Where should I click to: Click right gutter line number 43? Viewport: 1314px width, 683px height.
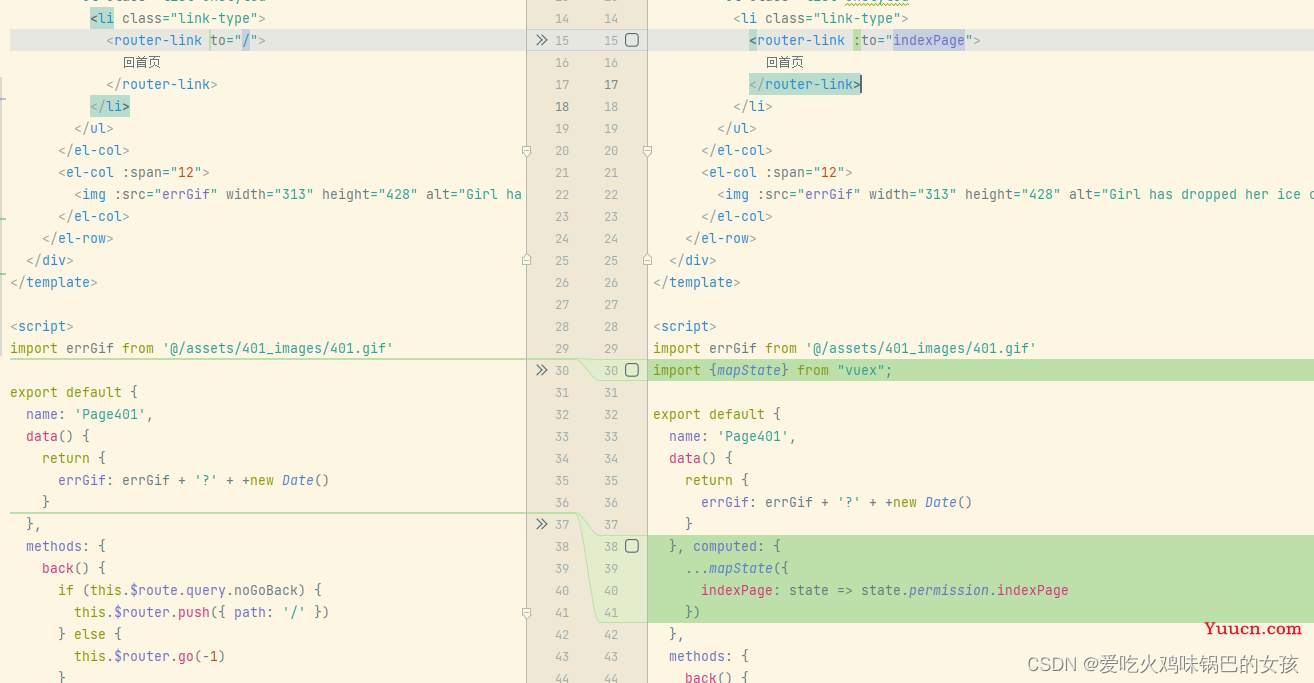tap(611, 656)
